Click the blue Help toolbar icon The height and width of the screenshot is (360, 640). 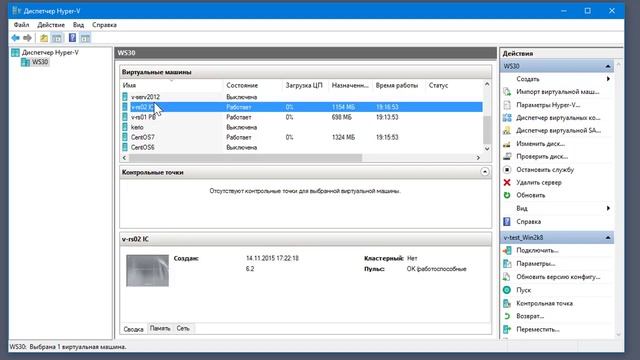tap(72, 38)
